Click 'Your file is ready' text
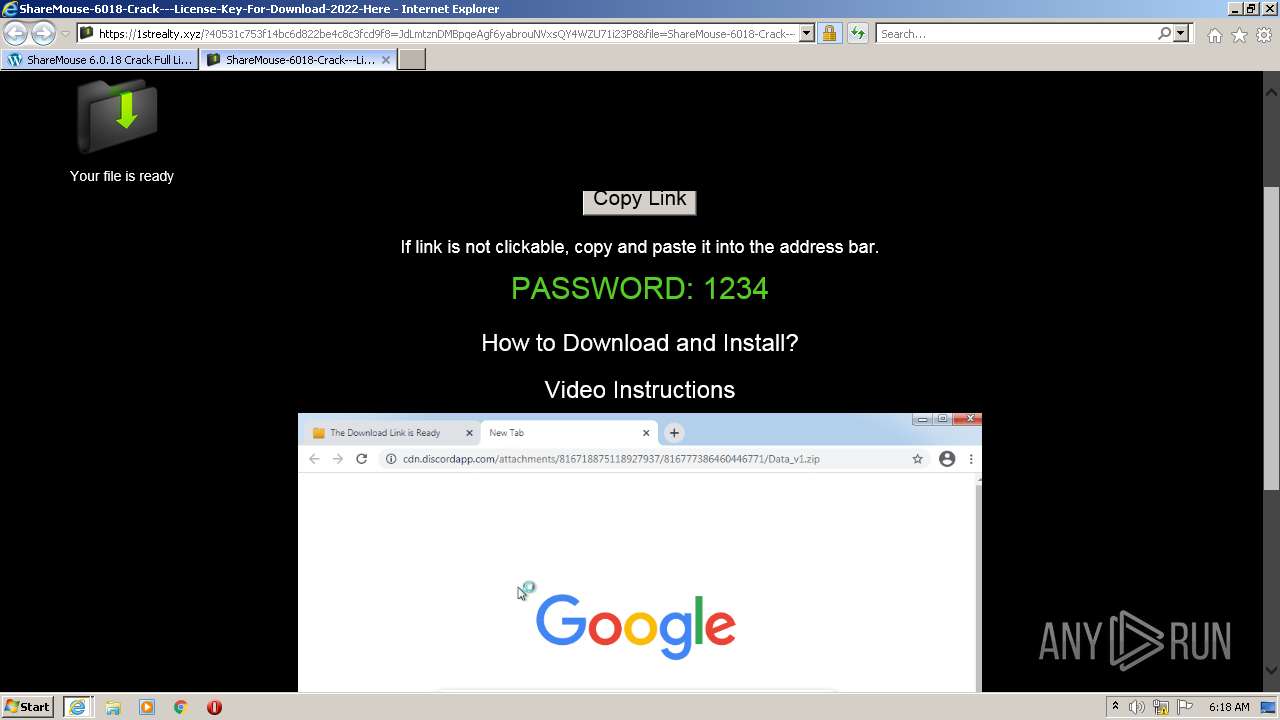 tap(122, 176)
